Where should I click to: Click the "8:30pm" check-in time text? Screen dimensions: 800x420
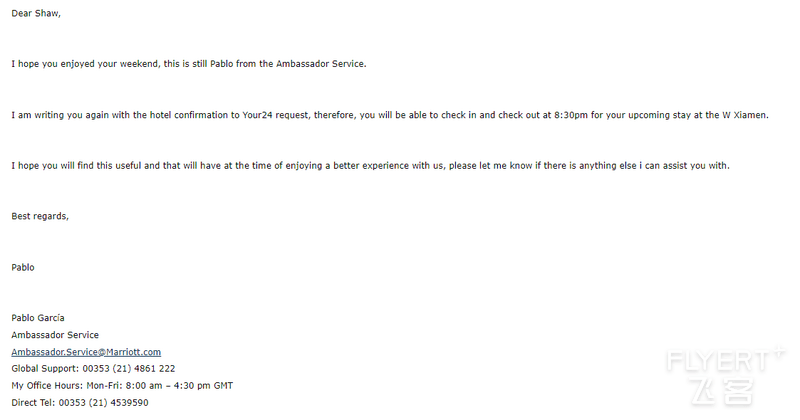[571, 115]
